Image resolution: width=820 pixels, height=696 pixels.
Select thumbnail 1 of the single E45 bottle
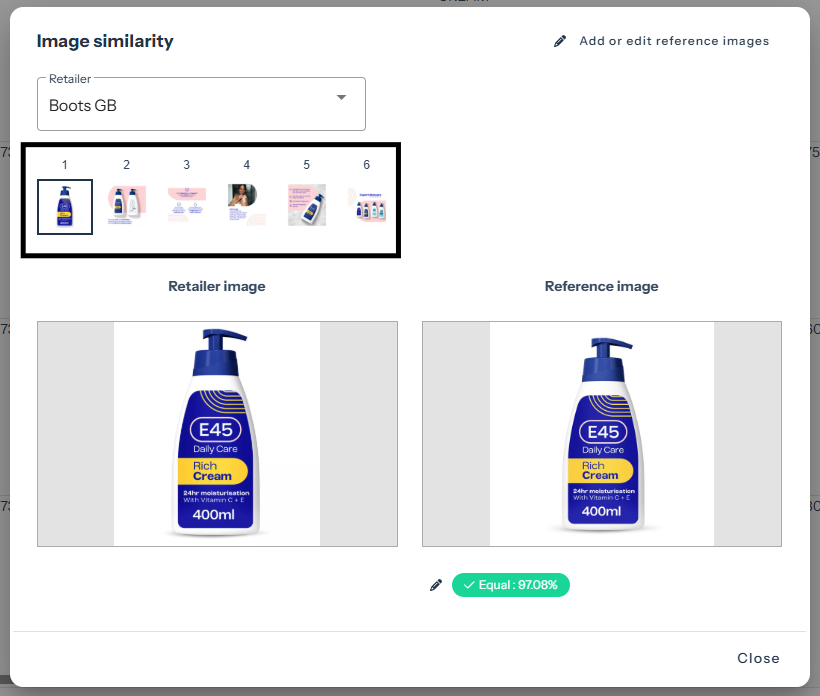click(65, 206)
